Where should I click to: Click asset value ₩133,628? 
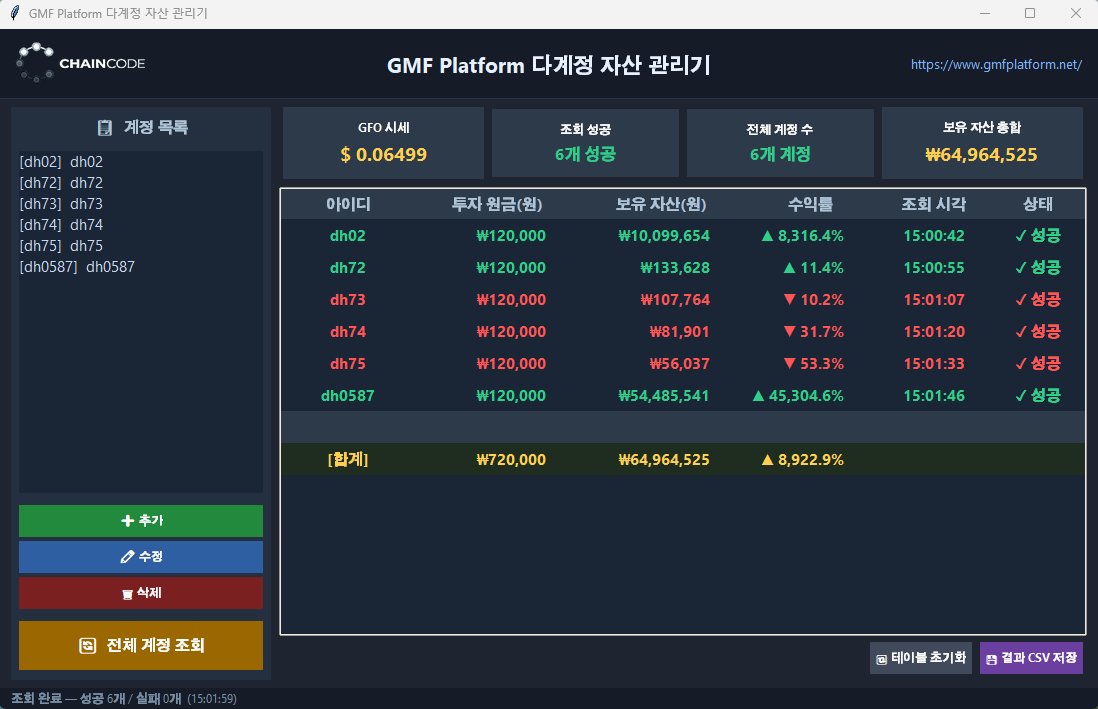[675, 268]
